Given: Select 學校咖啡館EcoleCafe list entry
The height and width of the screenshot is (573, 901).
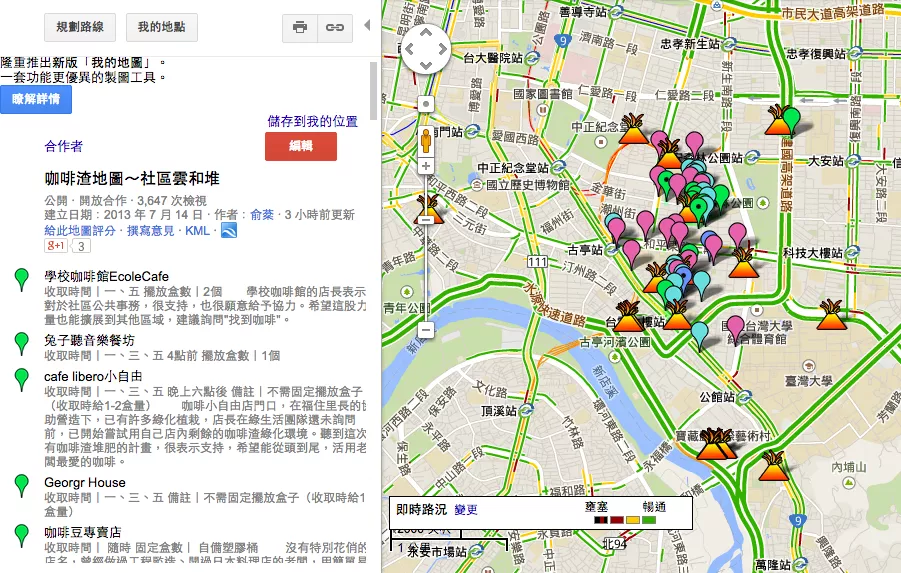Looking at the screenshot, I should (106, 276).
